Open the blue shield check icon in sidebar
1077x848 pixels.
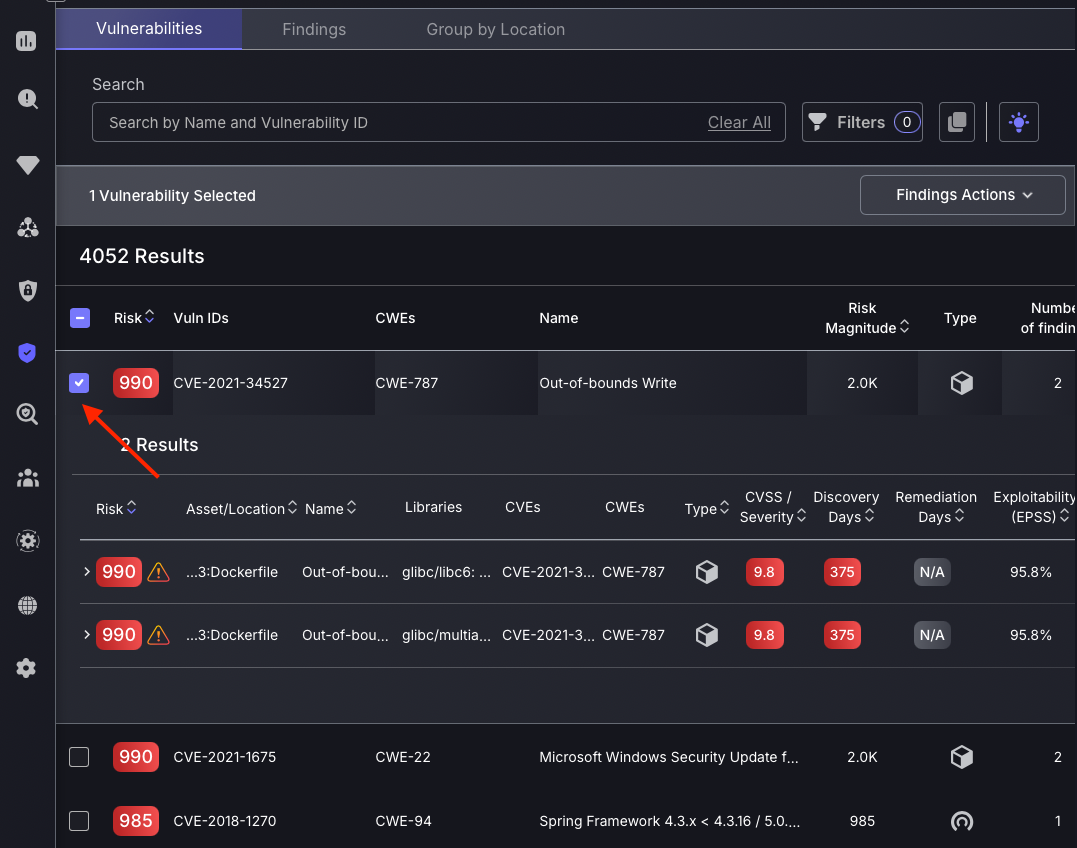click(x=27, y=352)
